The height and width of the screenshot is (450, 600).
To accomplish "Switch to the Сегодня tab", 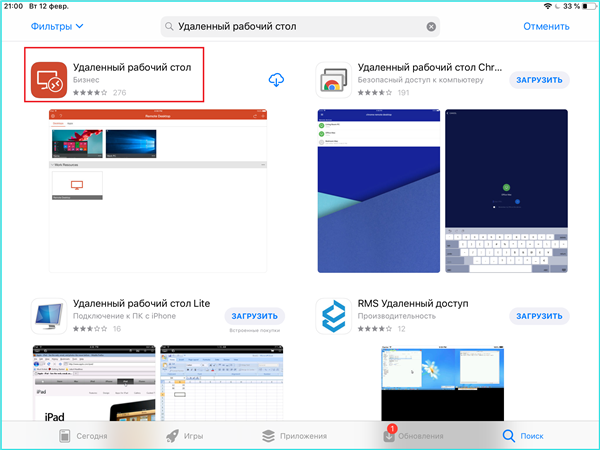I will point(83,435).
